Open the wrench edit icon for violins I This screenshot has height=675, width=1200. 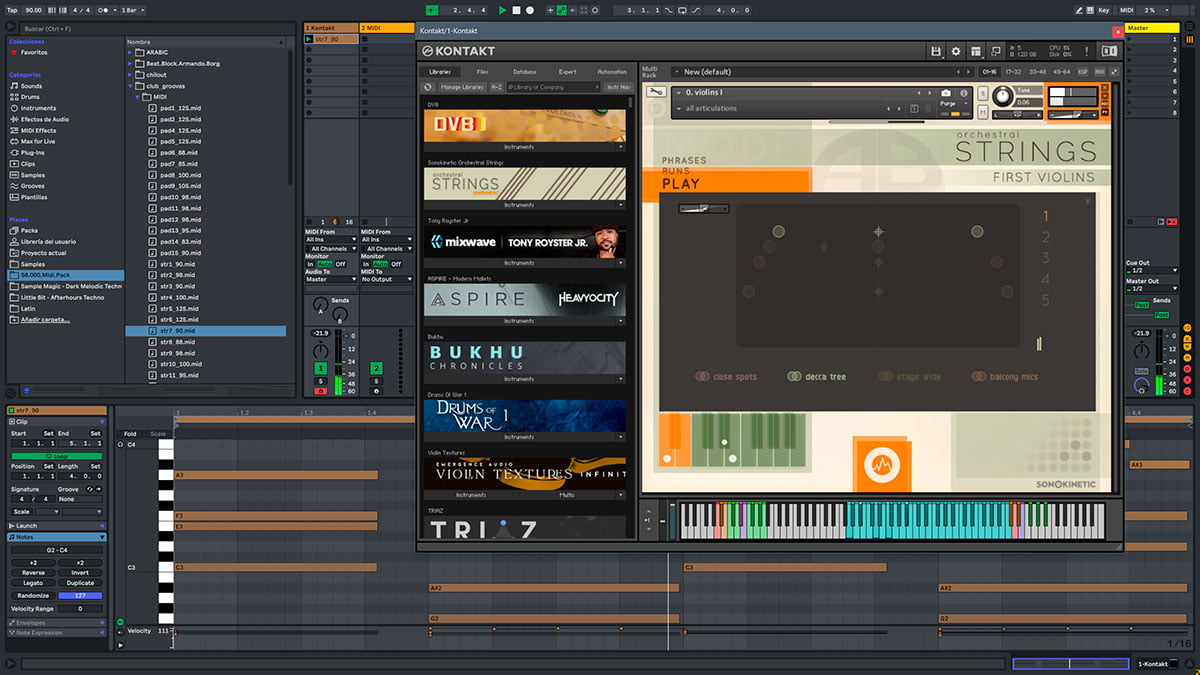point(656,92)
